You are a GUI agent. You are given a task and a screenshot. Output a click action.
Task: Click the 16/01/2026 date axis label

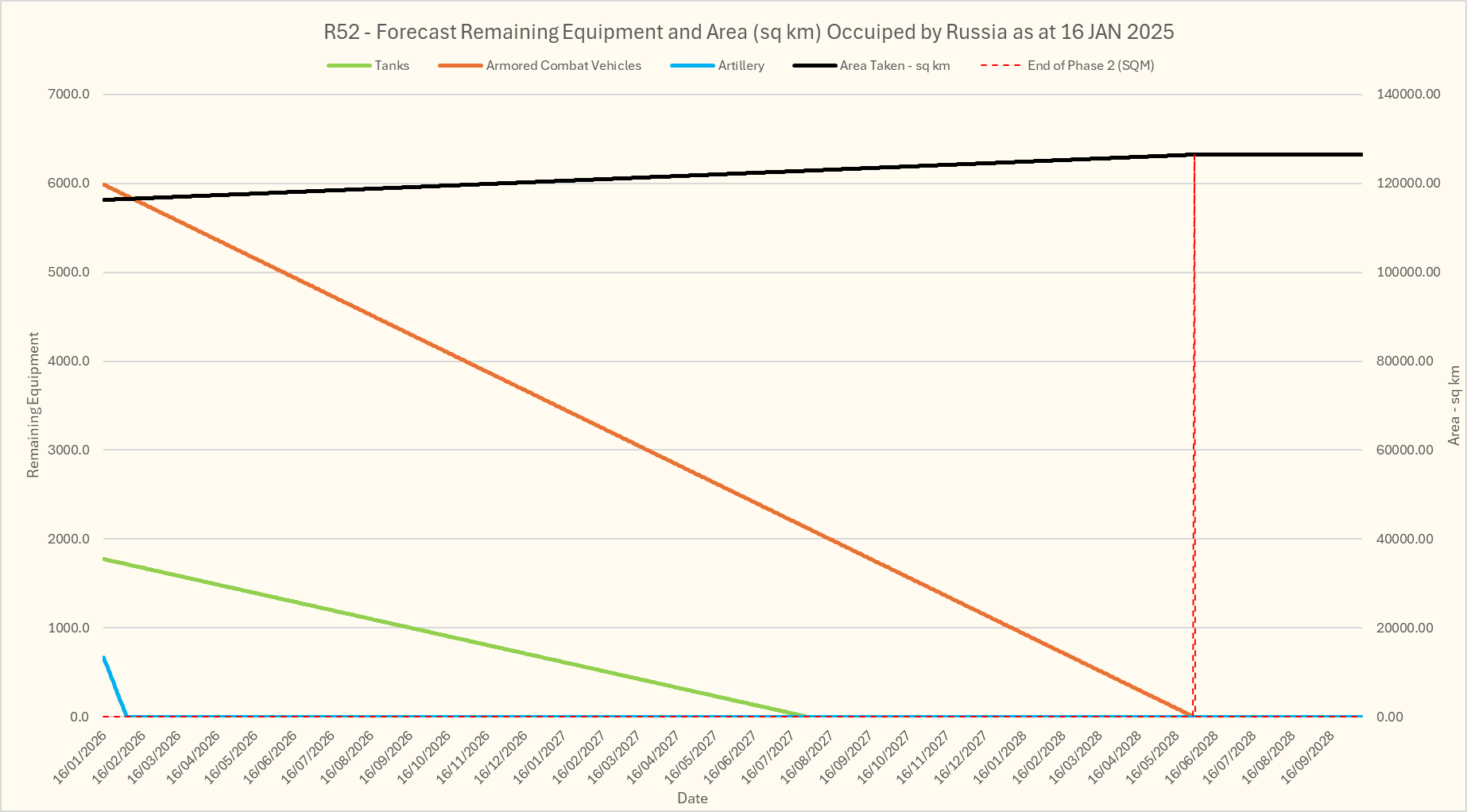tap(81, 756)
